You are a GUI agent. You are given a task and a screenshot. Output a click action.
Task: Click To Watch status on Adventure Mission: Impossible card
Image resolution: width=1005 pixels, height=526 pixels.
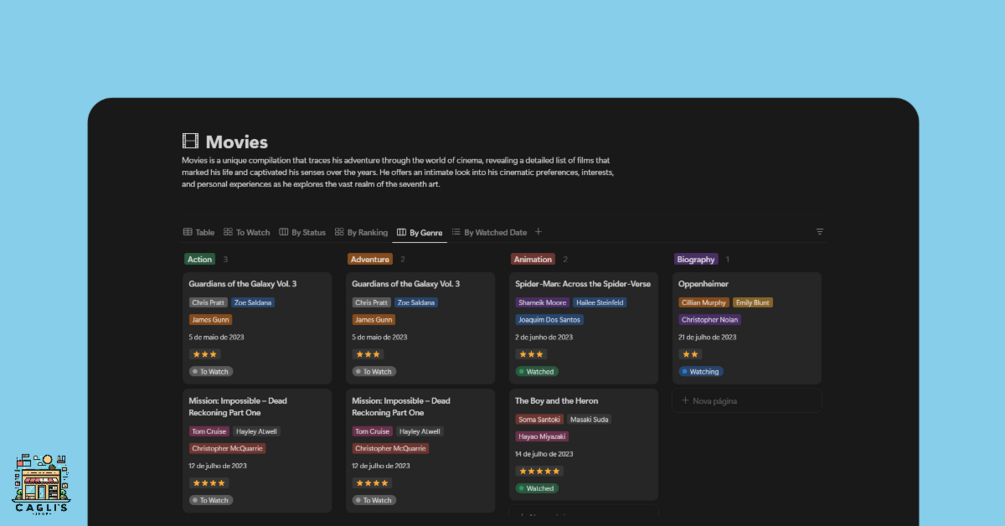click(x=374, y=500)
